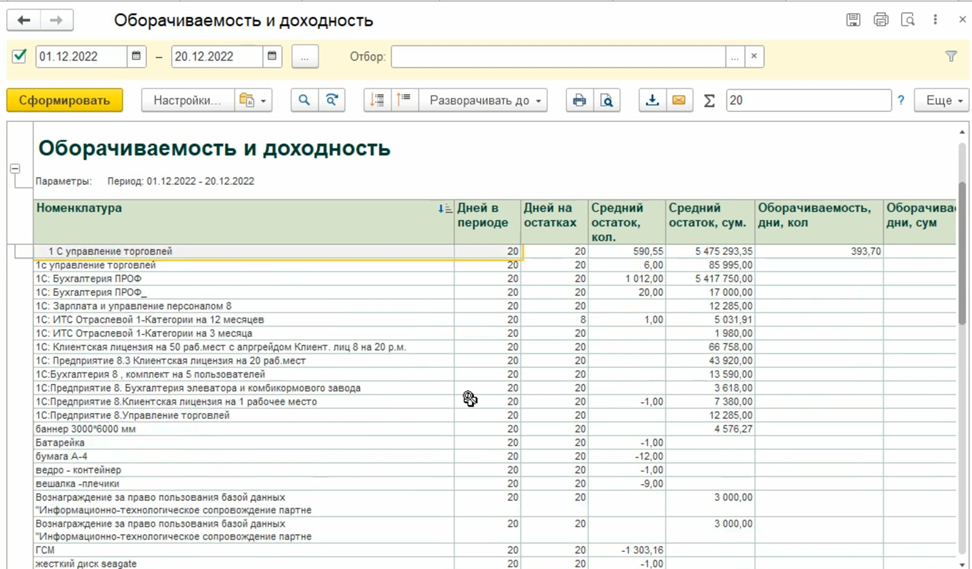Select the Батарейка row
Screen dimensions: 972x569
tap(244, 443)
